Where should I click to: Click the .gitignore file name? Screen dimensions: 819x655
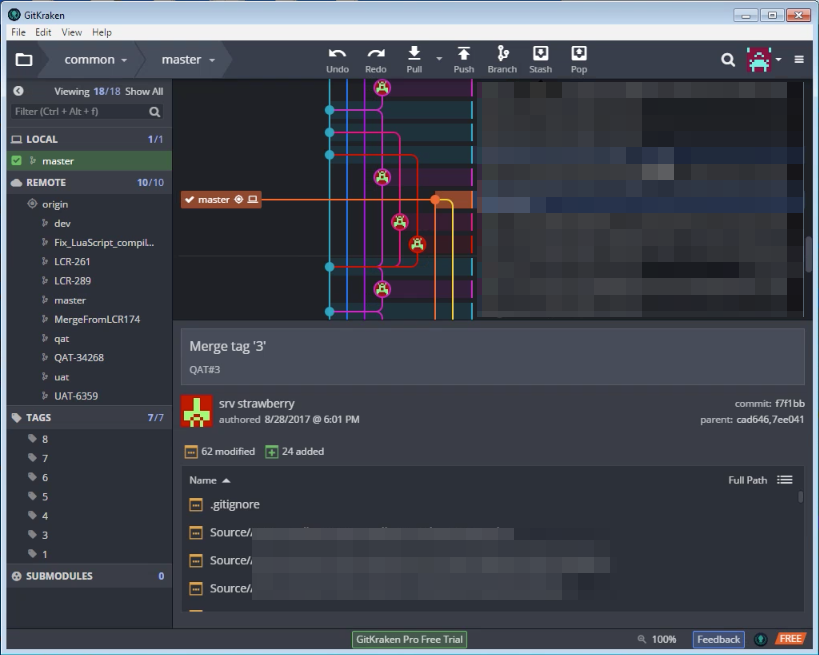point(235,505)
